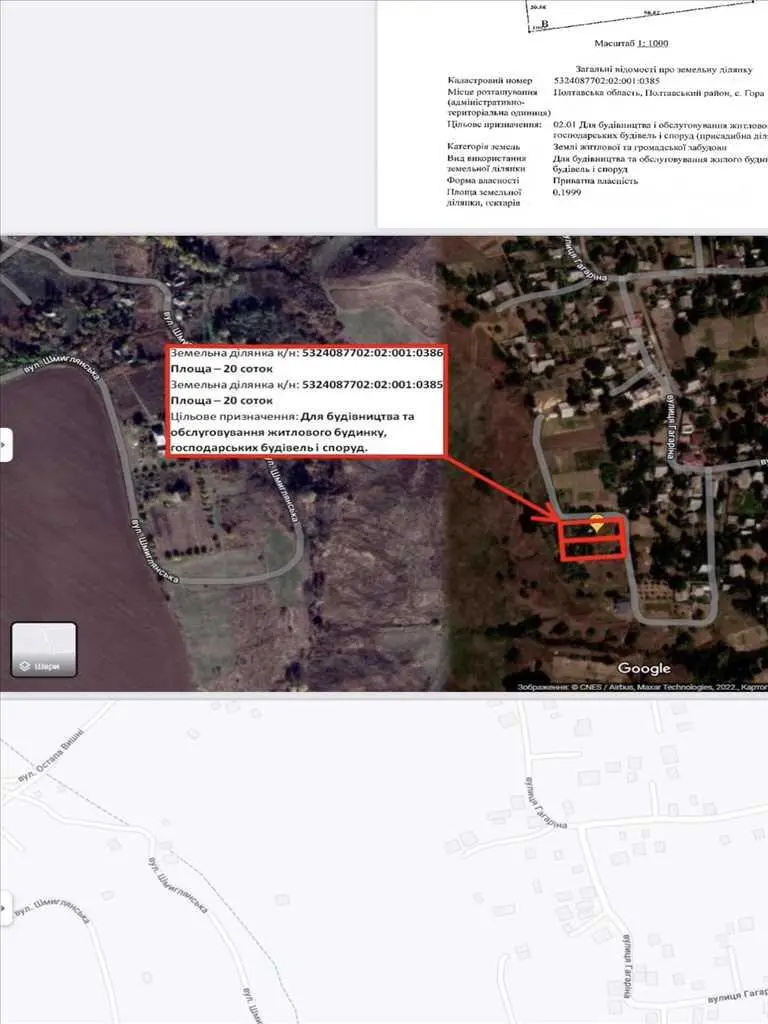
Task: Click cadastral number 5324087702:02:001:0385 in the document
Action: pyautogui.click(x=607, y=80)
